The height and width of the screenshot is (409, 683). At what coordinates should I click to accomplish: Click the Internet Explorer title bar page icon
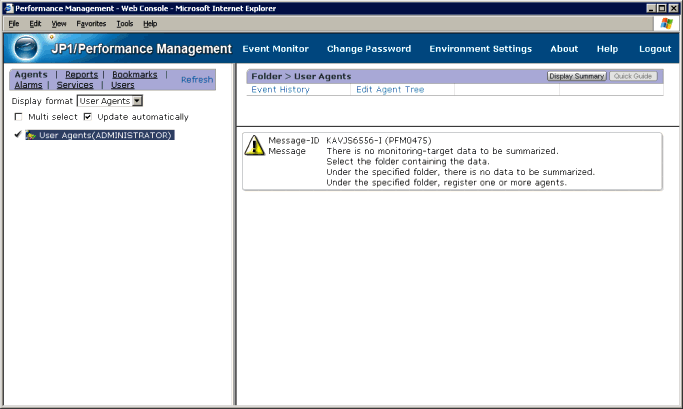point(8,8)
